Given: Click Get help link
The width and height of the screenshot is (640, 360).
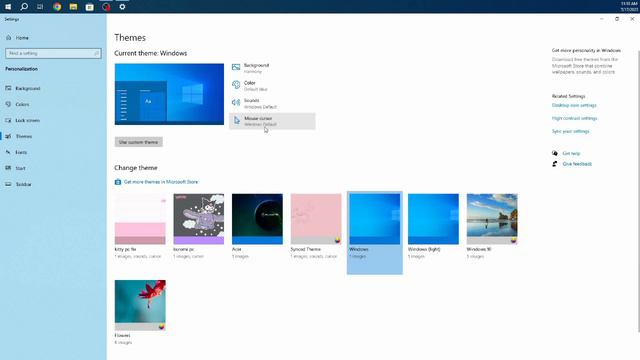Looking at the screenshot, I should click(x=571, y=153).
